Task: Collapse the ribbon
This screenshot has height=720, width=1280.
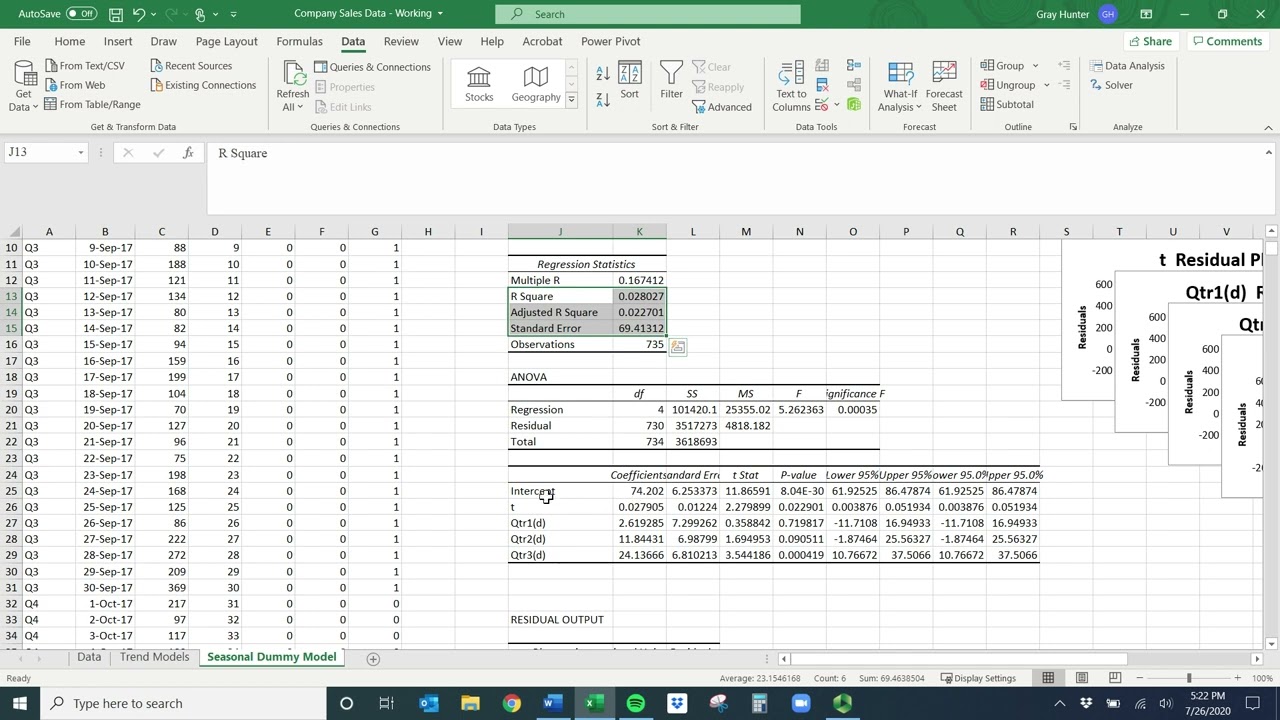Action: tap(1268, 127)
